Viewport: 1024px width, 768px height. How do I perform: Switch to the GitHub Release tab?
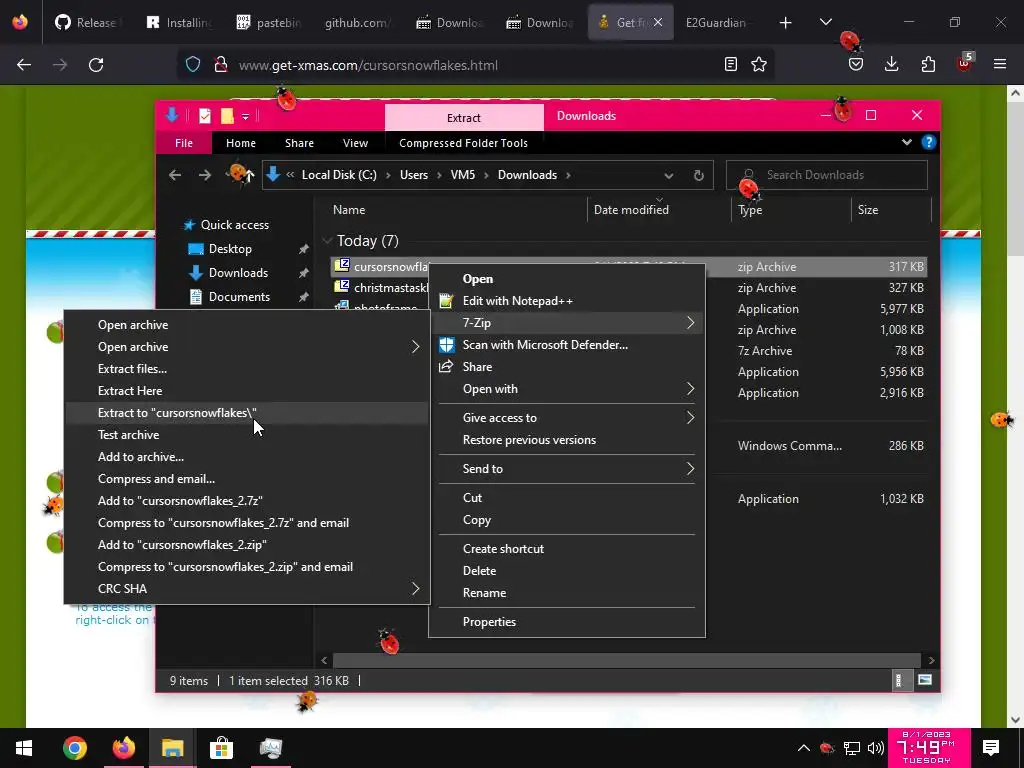[86, 23]
